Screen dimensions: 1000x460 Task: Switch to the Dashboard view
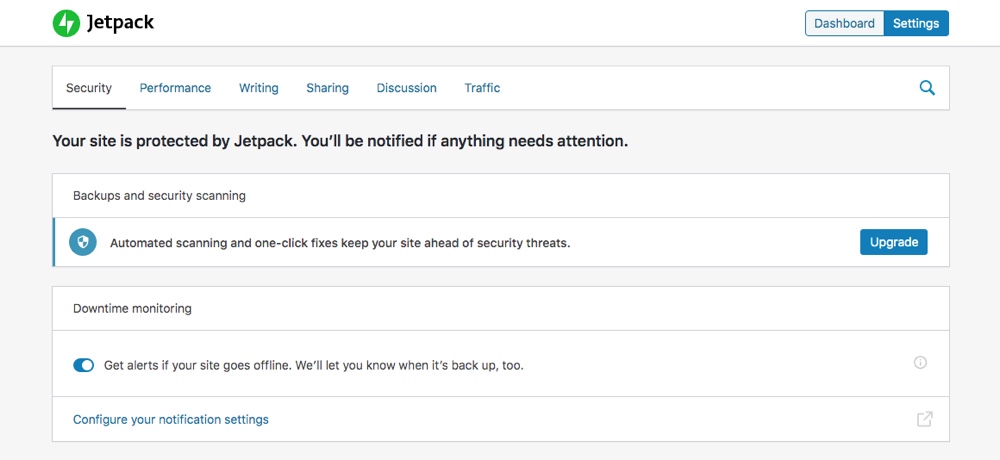(x=844, y=24)
